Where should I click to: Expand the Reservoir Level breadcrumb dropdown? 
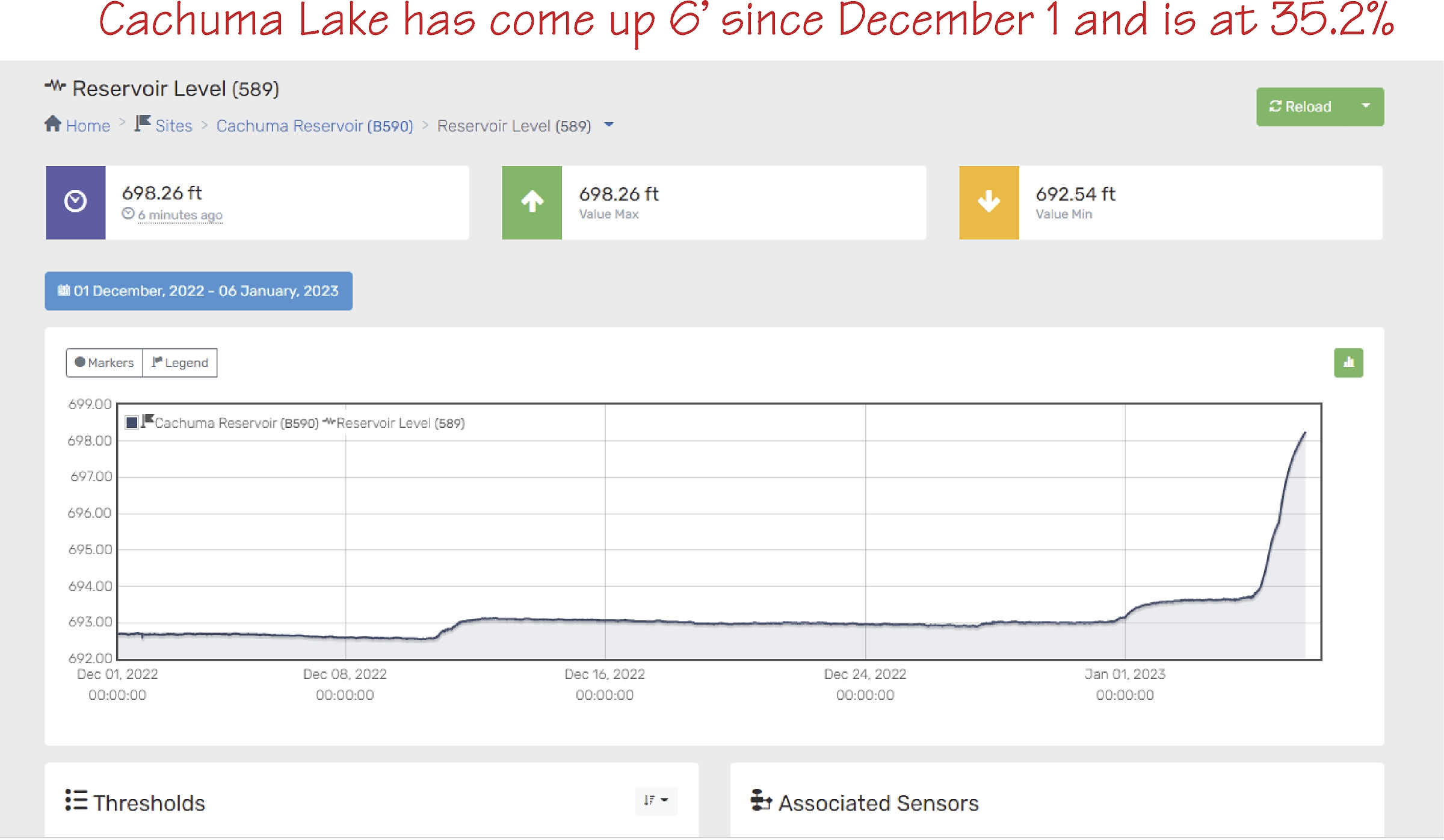609,125
